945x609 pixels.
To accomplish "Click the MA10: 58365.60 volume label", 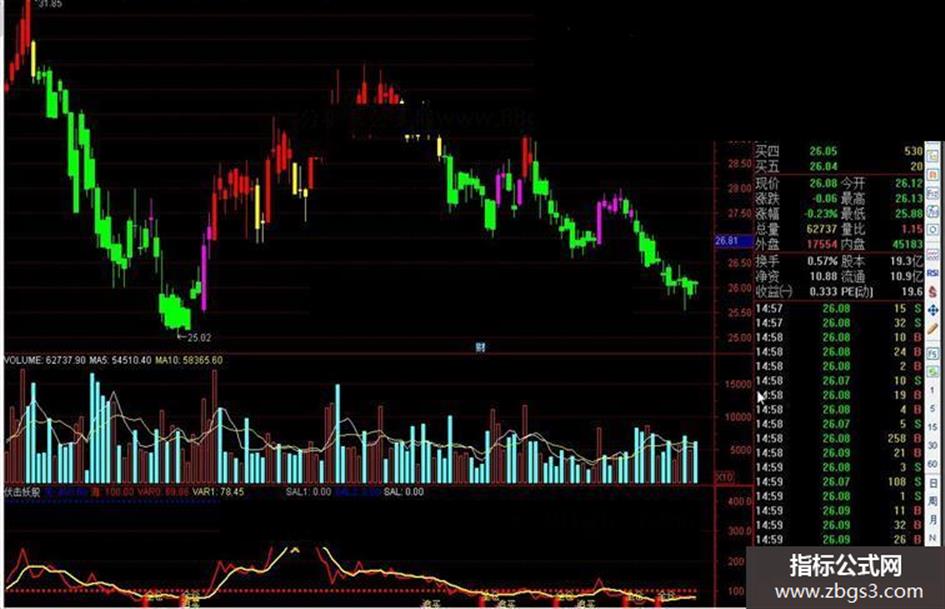I will coord(189,360).
